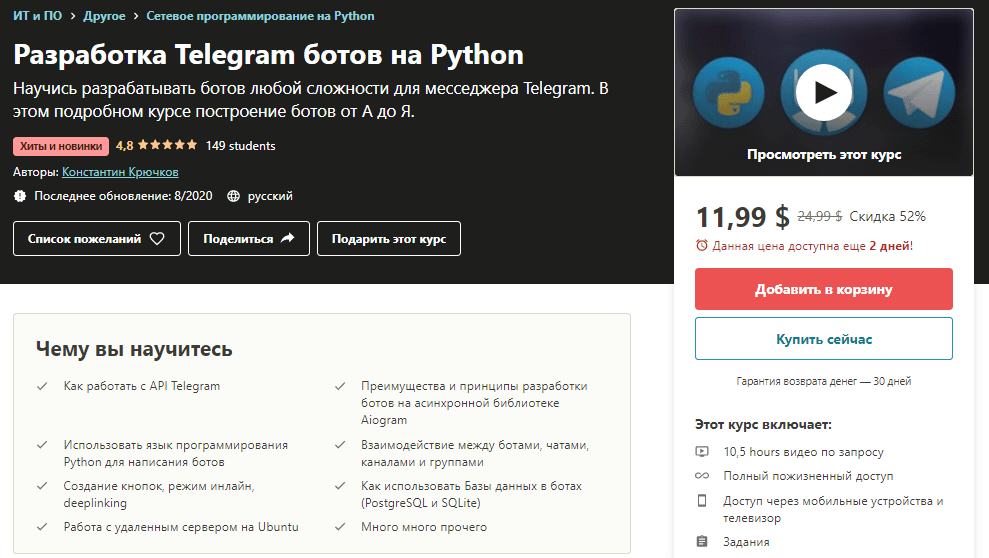Click checkmark beside 'Создание кнопок, режим инлайн'
Viewport: 989px width, 558px height.
(x=42, y=485)
